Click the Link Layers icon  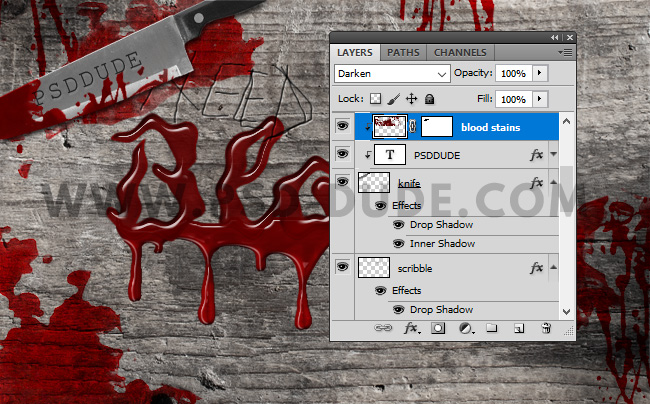click(383, 328)
